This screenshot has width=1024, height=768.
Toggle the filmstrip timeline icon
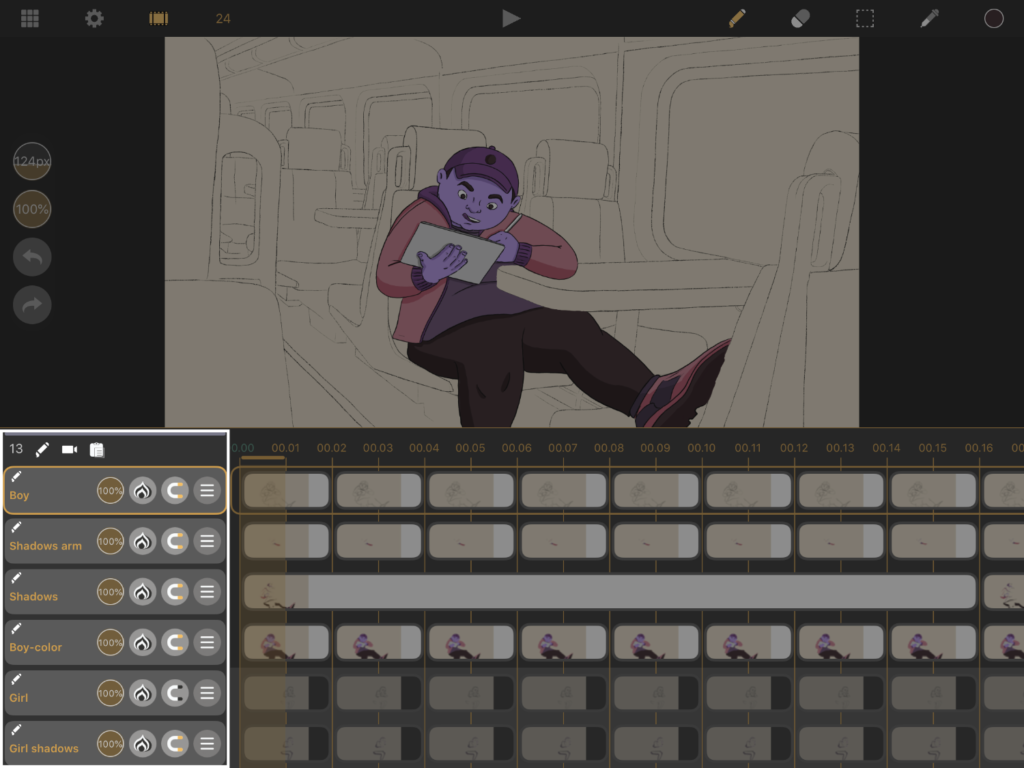(x=158, y=18)
